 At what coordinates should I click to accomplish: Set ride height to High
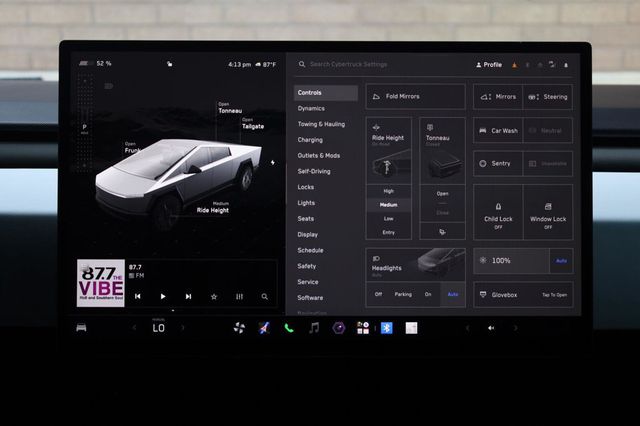point(389,191)
